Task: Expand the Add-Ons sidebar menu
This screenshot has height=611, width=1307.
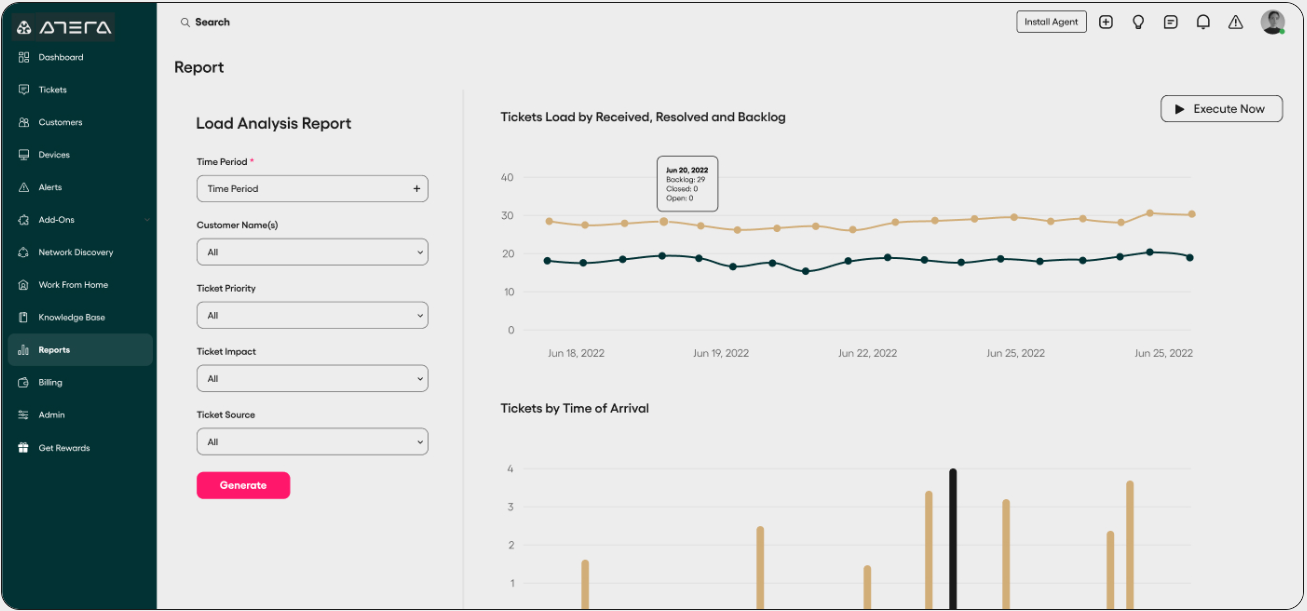Action: click(80, 220)
